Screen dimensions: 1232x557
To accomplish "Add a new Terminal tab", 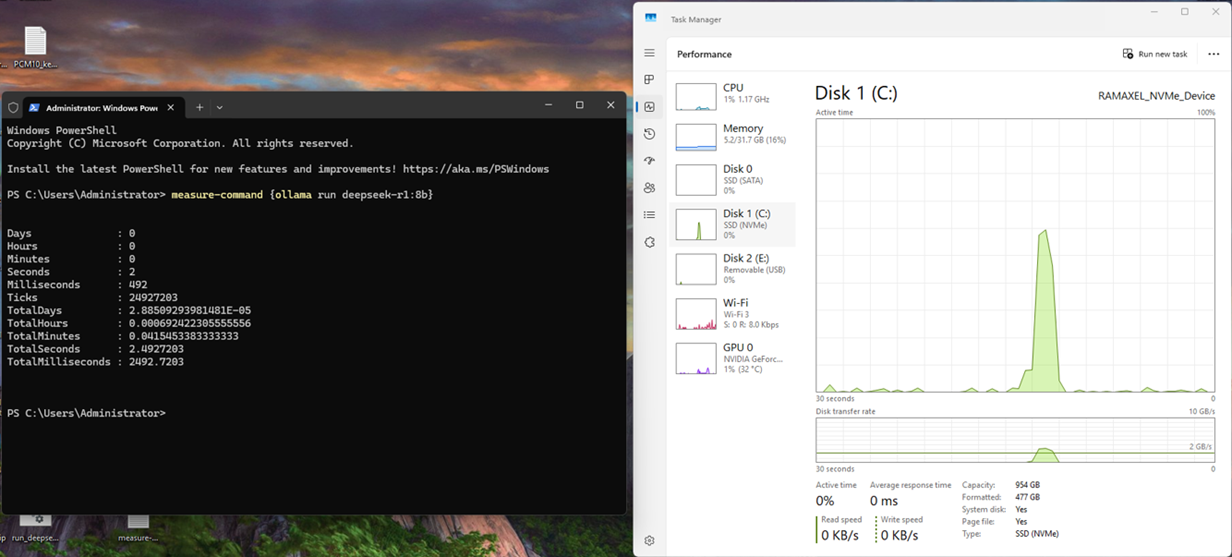I will (x=199, y=107).
